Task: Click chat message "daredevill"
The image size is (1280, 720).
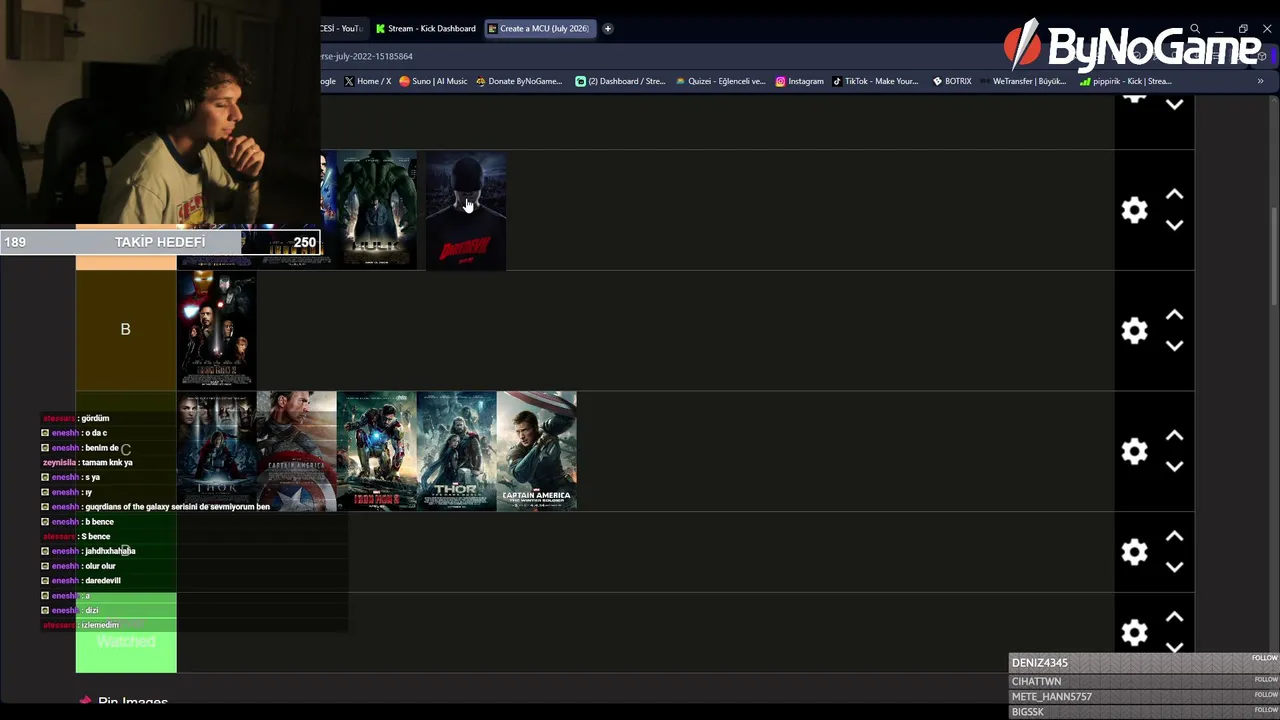Action: pyautogui.click(x=103, y=581)
